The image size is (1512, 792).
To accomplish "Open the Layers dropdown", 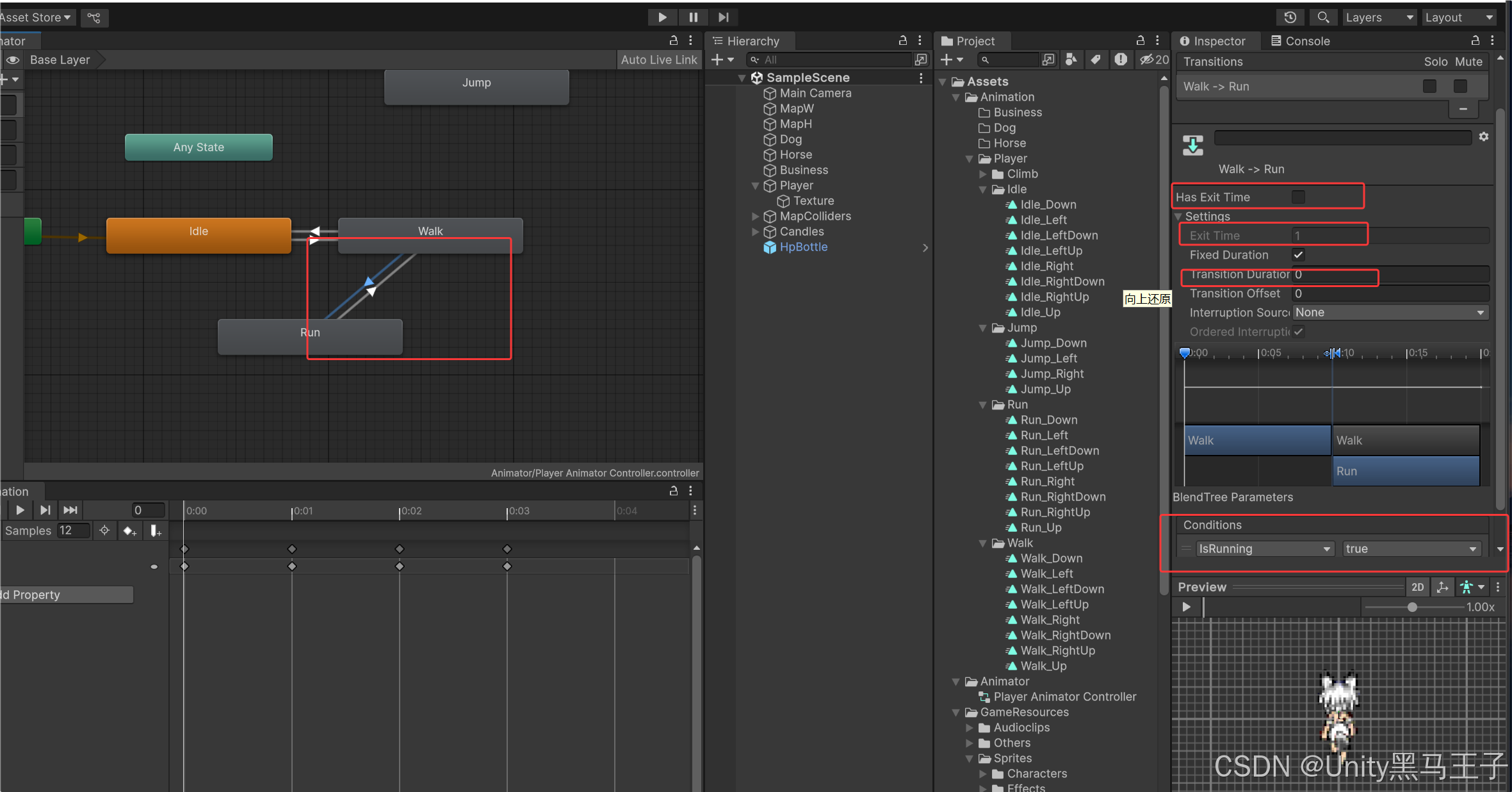I will pyautogui.click(x=1379, y=17).
